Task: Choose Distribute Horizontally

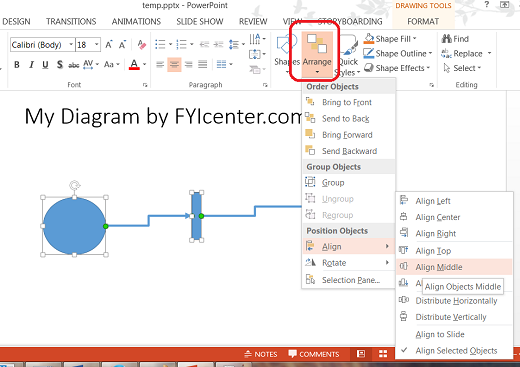Action: 454,301
